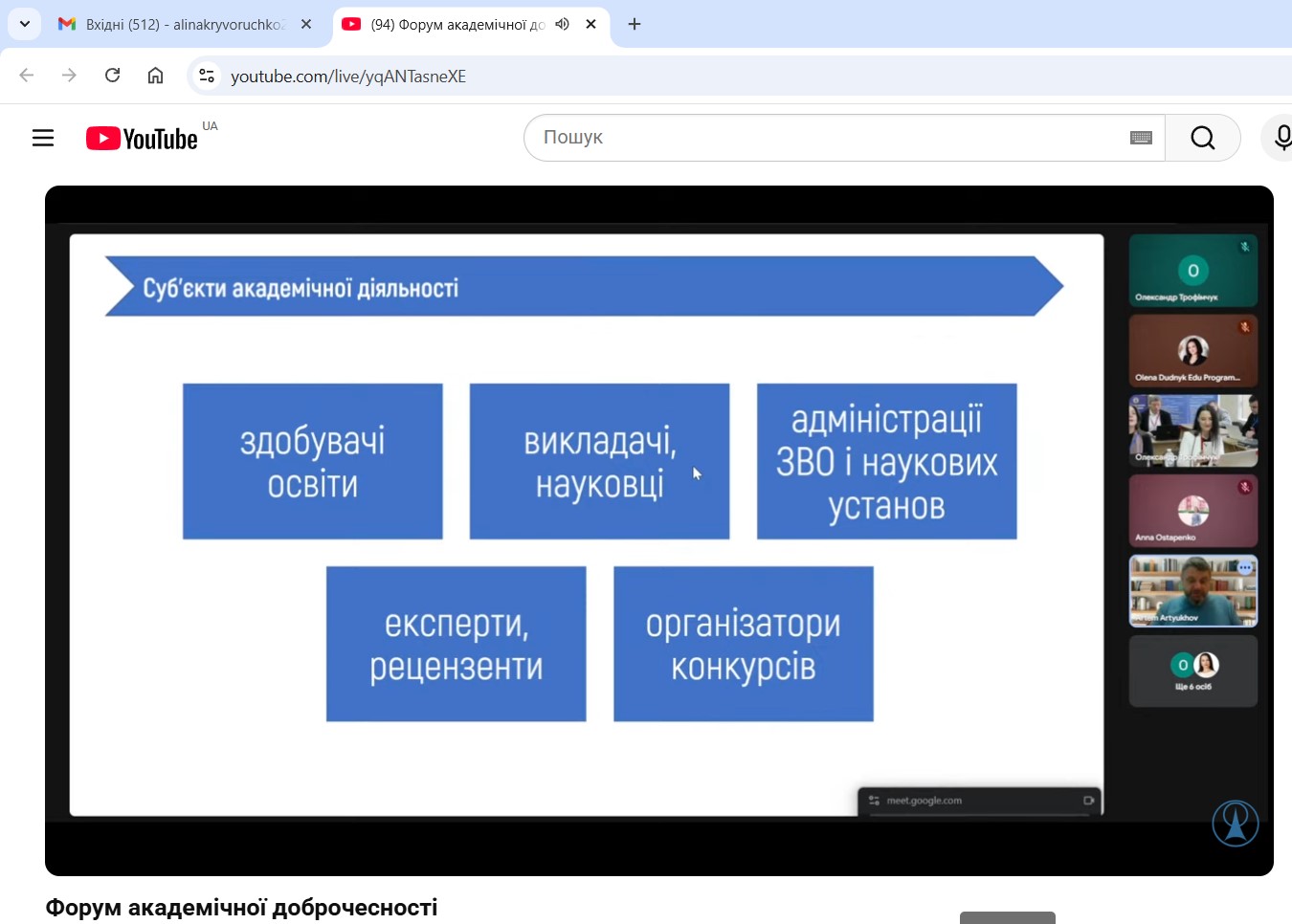Click the magnifying glass search button
Viewport: 1292px width, 924px height.
click(1202, 138)
